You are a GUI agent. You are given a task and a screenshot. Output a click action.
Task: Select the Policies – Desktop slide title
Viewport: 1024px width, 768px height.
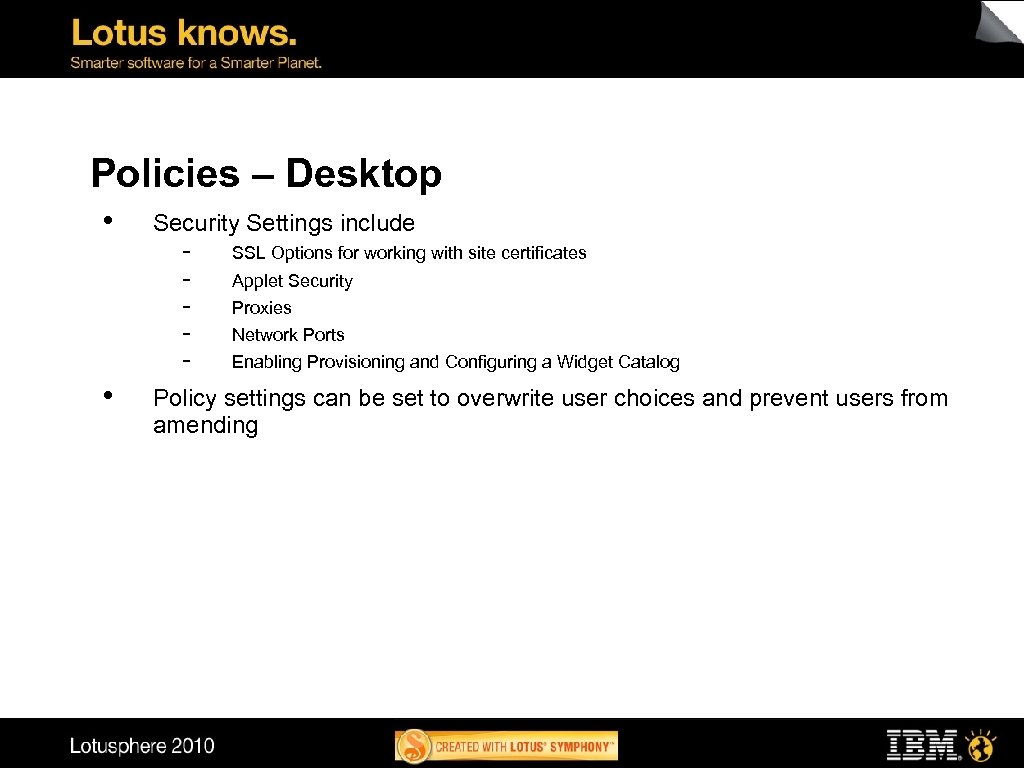point(265,174)
